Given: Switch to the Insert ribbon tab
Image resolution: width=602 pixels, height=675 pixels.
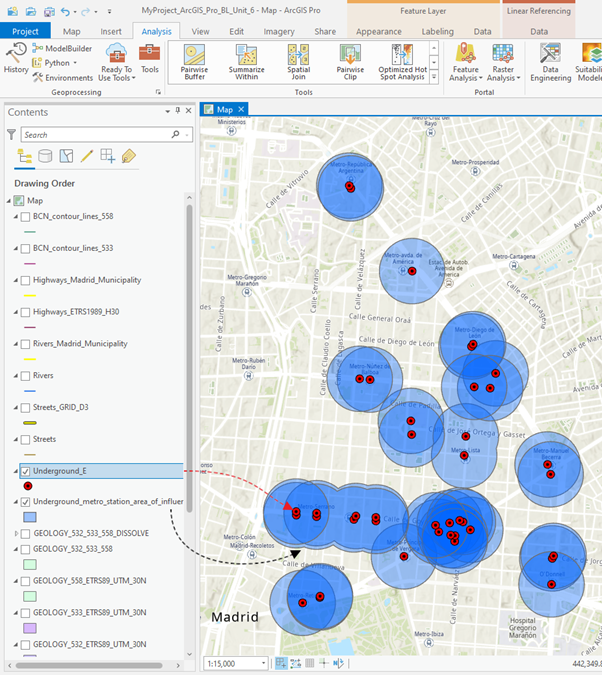Looking at the screenshot, I should click(x=111, y=31).
